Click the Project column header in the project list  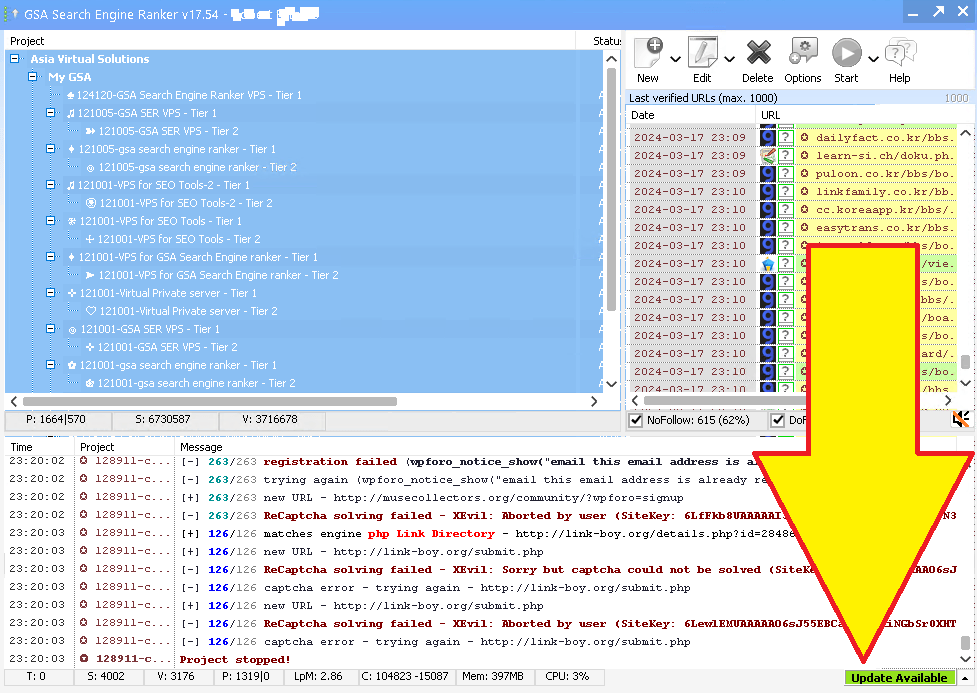click(x=27, y=41)
